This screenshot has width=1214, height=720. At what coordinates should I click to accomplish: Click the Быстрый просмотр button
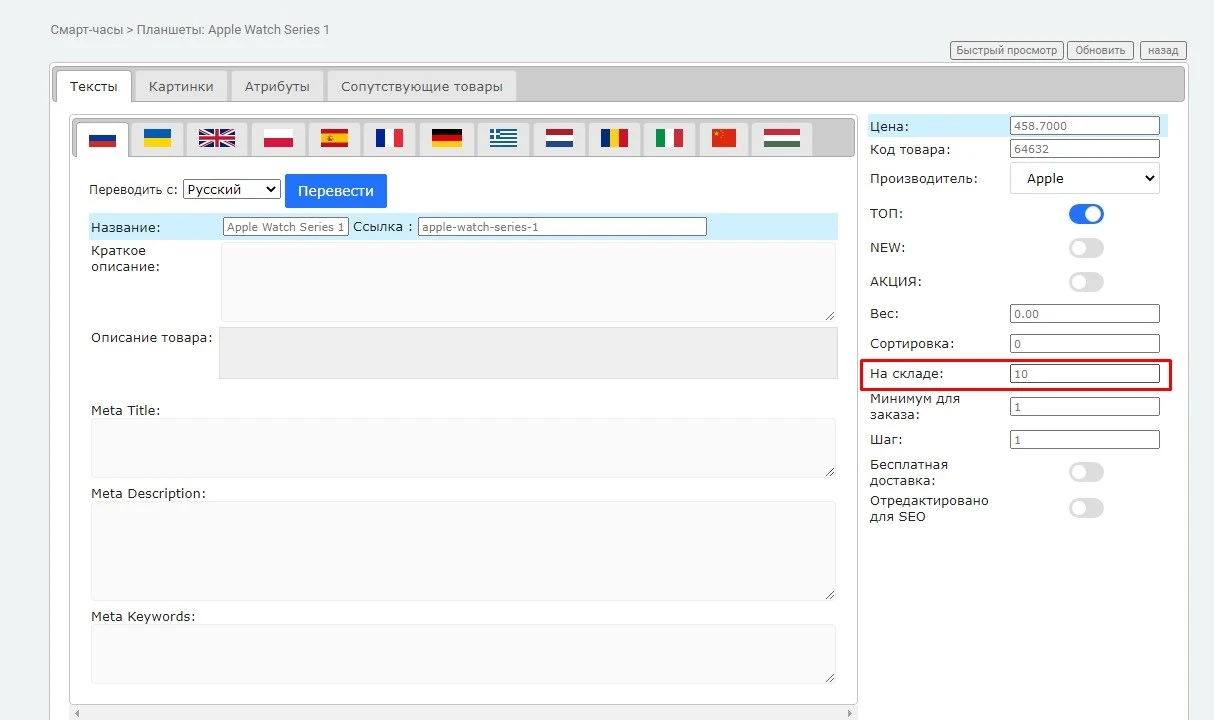click(x=1006, y=50)
